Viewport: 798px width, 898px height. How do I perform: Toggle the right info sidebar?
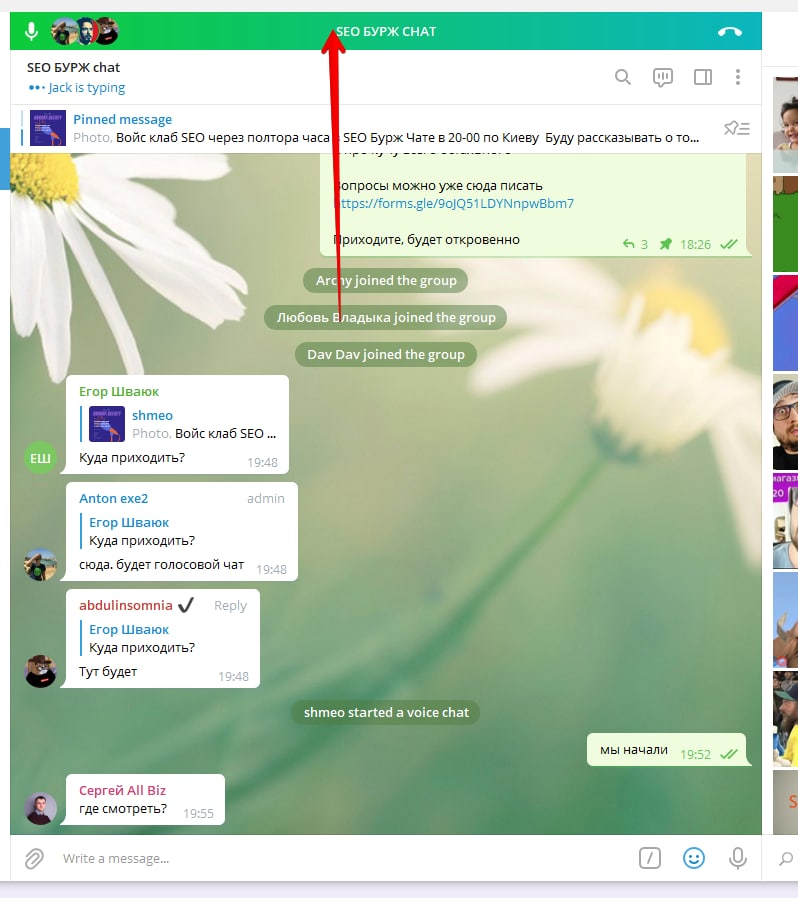(702, 77)
